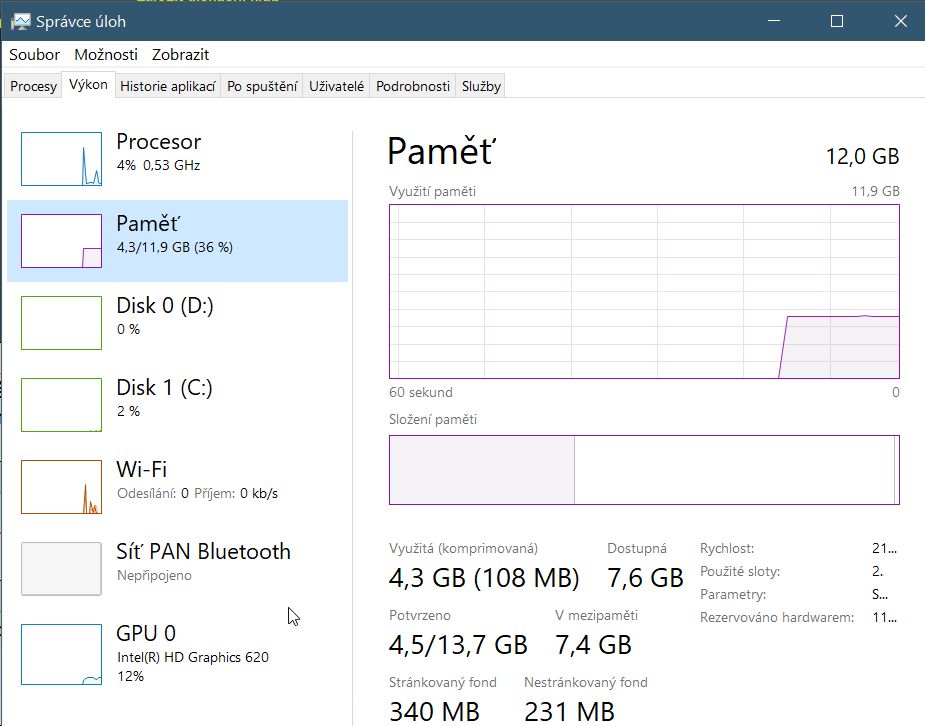Open the Po spuštění tab
Screen dimensions: 925x726
[262, 86]
